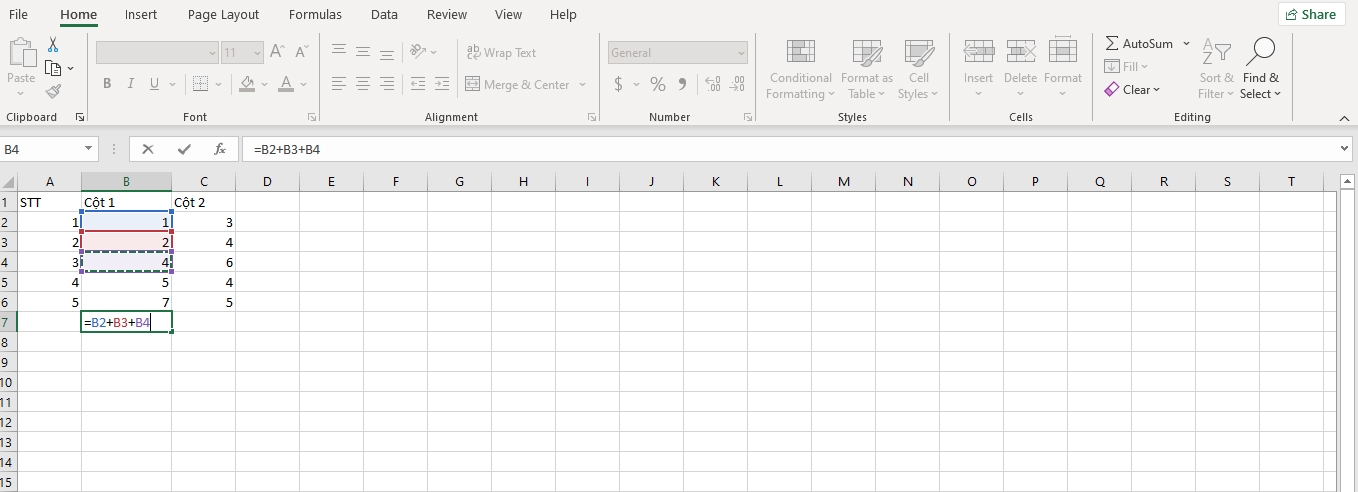Switch to the Formulas tab
The image size is (1358, 492).
coord(315,14)
